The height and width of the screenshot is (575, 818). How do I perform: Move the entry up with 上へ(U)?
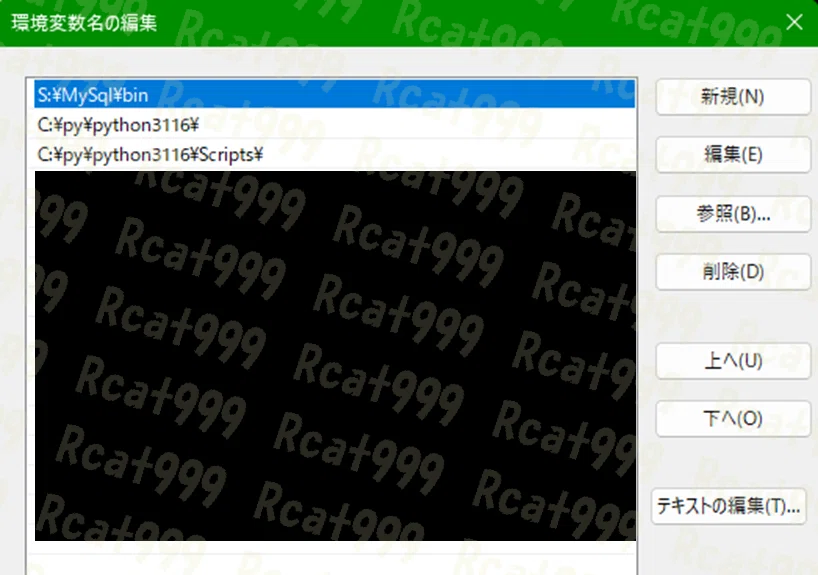pos(733,361)
